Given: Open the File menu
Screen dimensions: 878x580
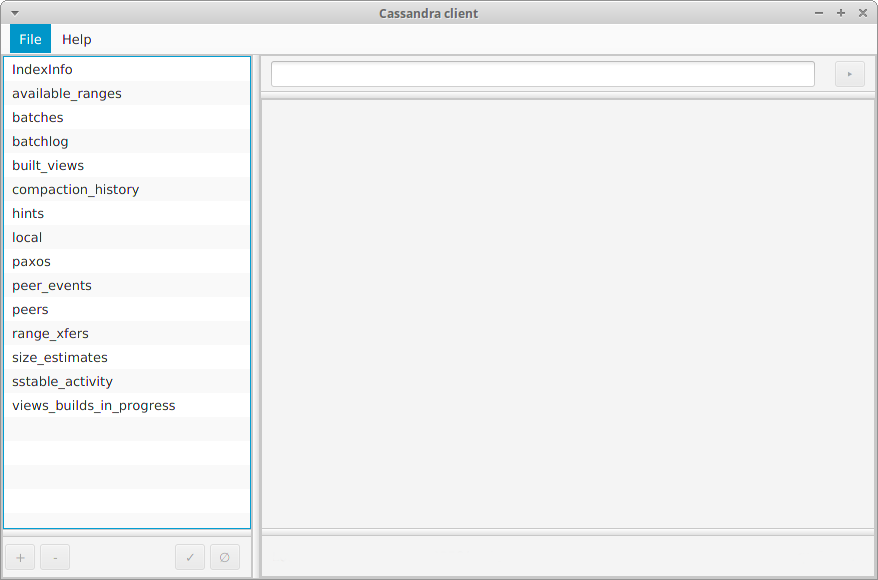Looking at the screenshot, I should click(x=30, y=39).
